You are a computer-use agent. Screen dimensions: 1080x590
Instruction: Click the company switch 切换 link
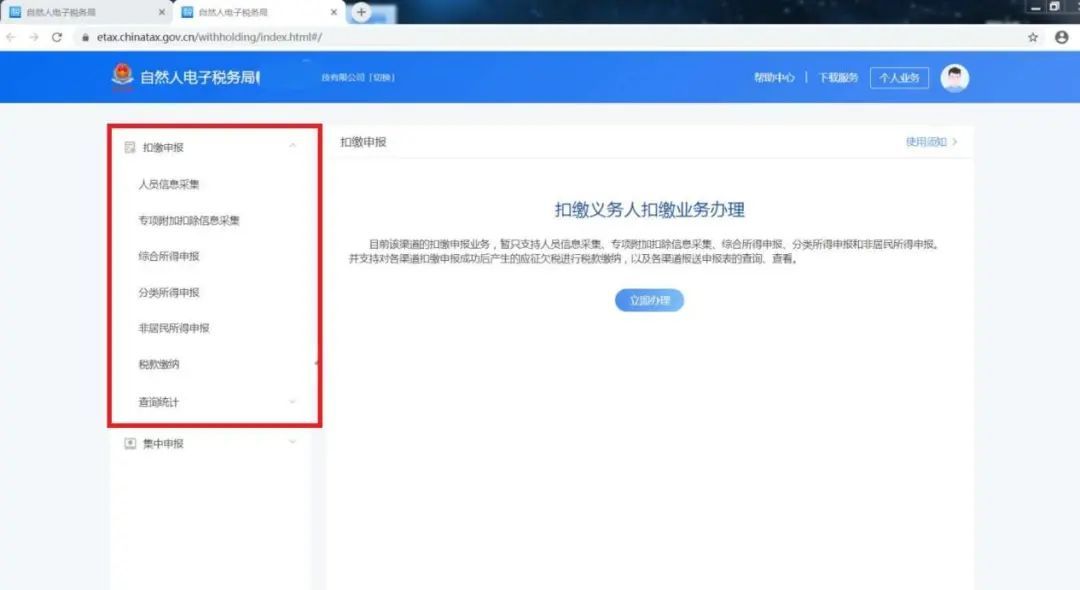382,78
